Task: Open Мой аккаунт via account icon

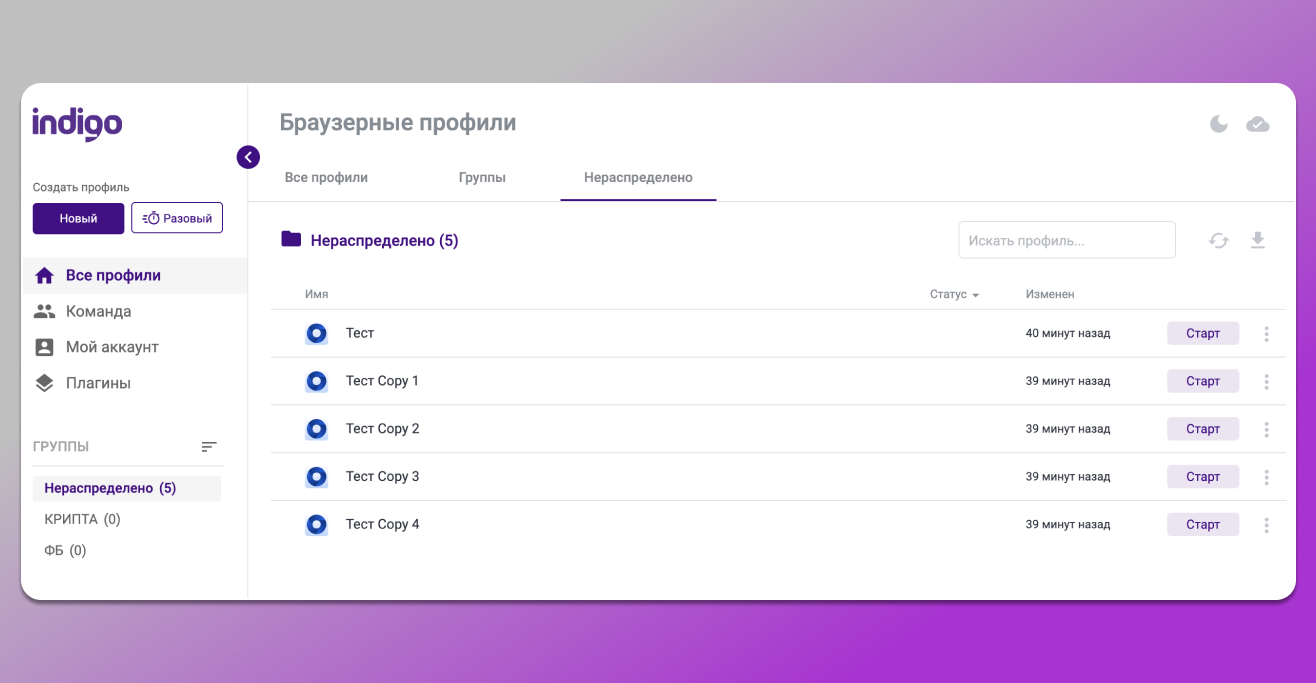Action: [45, 347]
